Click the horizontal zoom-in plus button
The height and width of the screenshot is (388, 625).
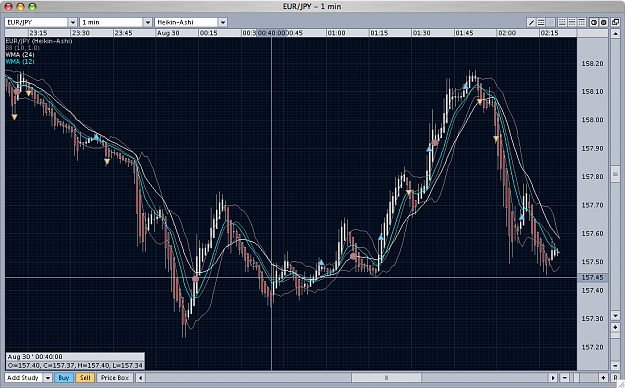(x=603, y=378)
